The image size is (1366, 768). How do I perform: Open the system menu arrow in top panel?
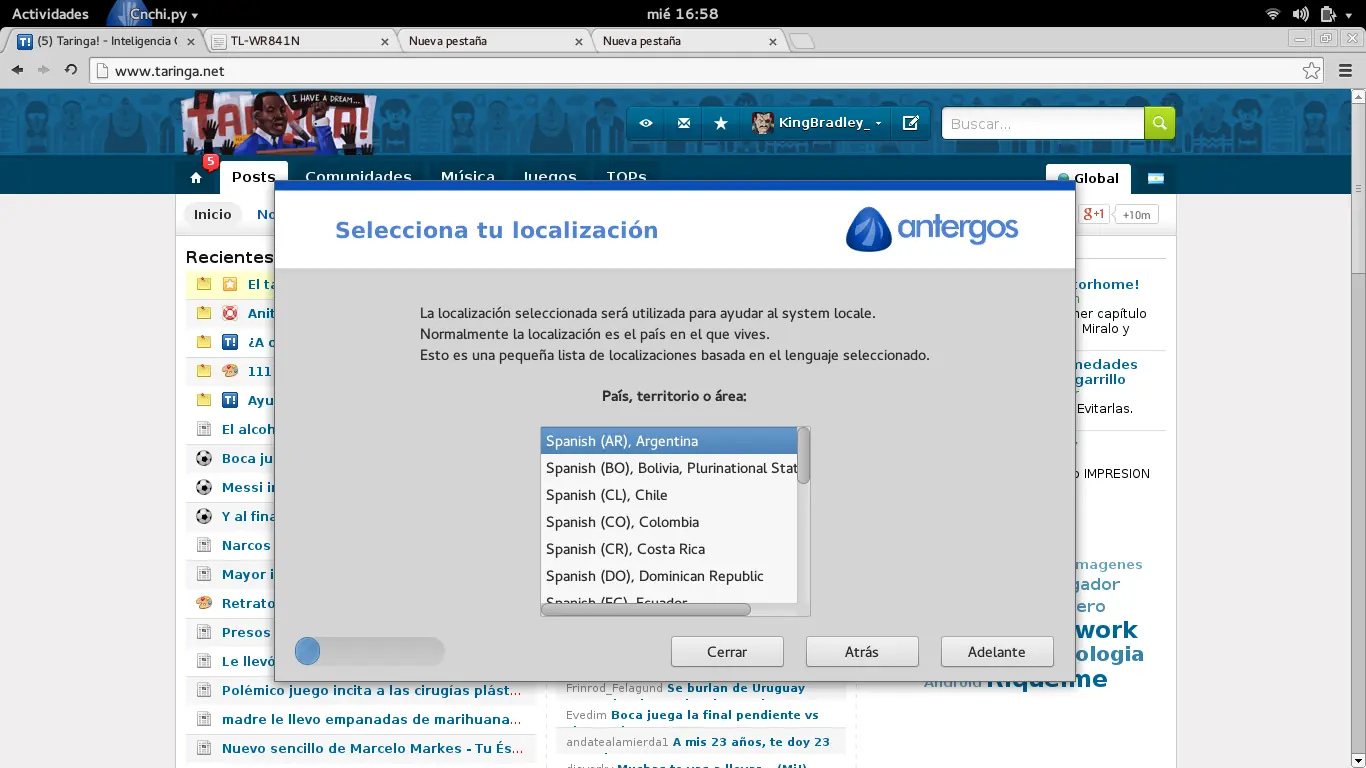click(1349, 14)
